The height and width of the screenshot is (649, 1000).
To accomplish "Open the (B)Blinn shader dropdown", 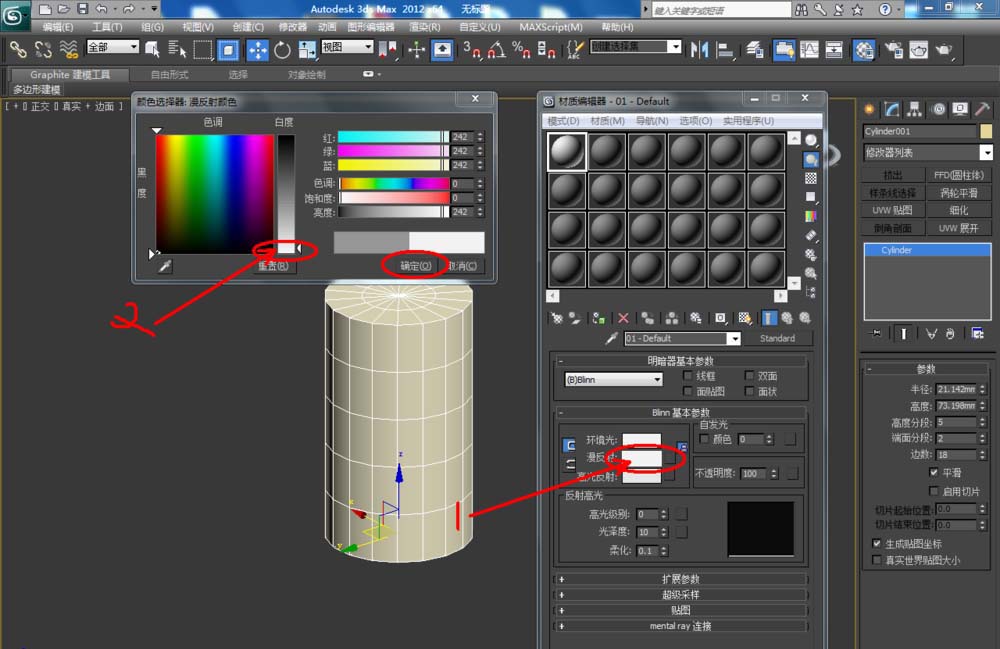I will tap(614, 379).
